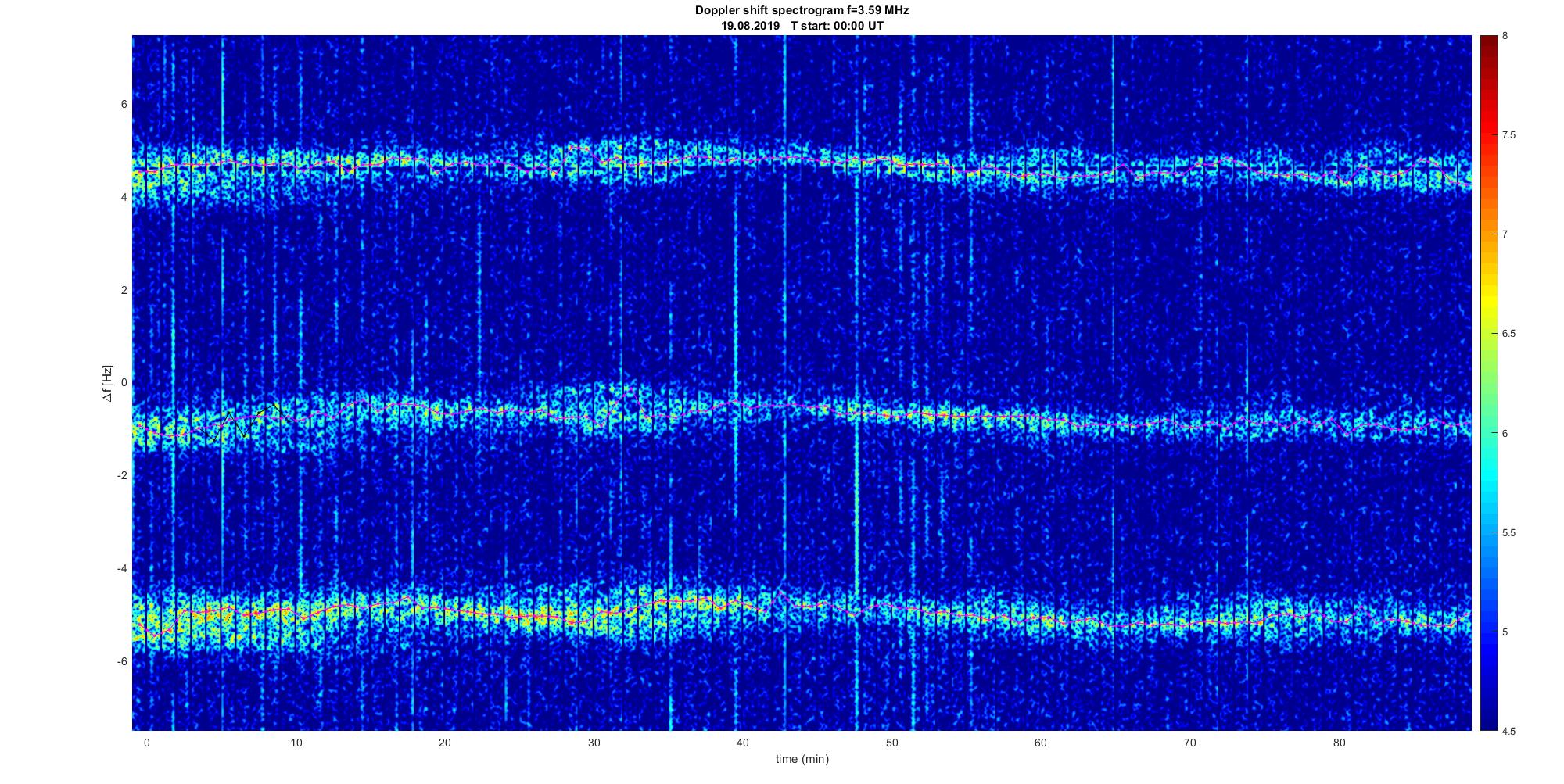Click the y-axis label "Δf [Hz]"

coord(108,383)
